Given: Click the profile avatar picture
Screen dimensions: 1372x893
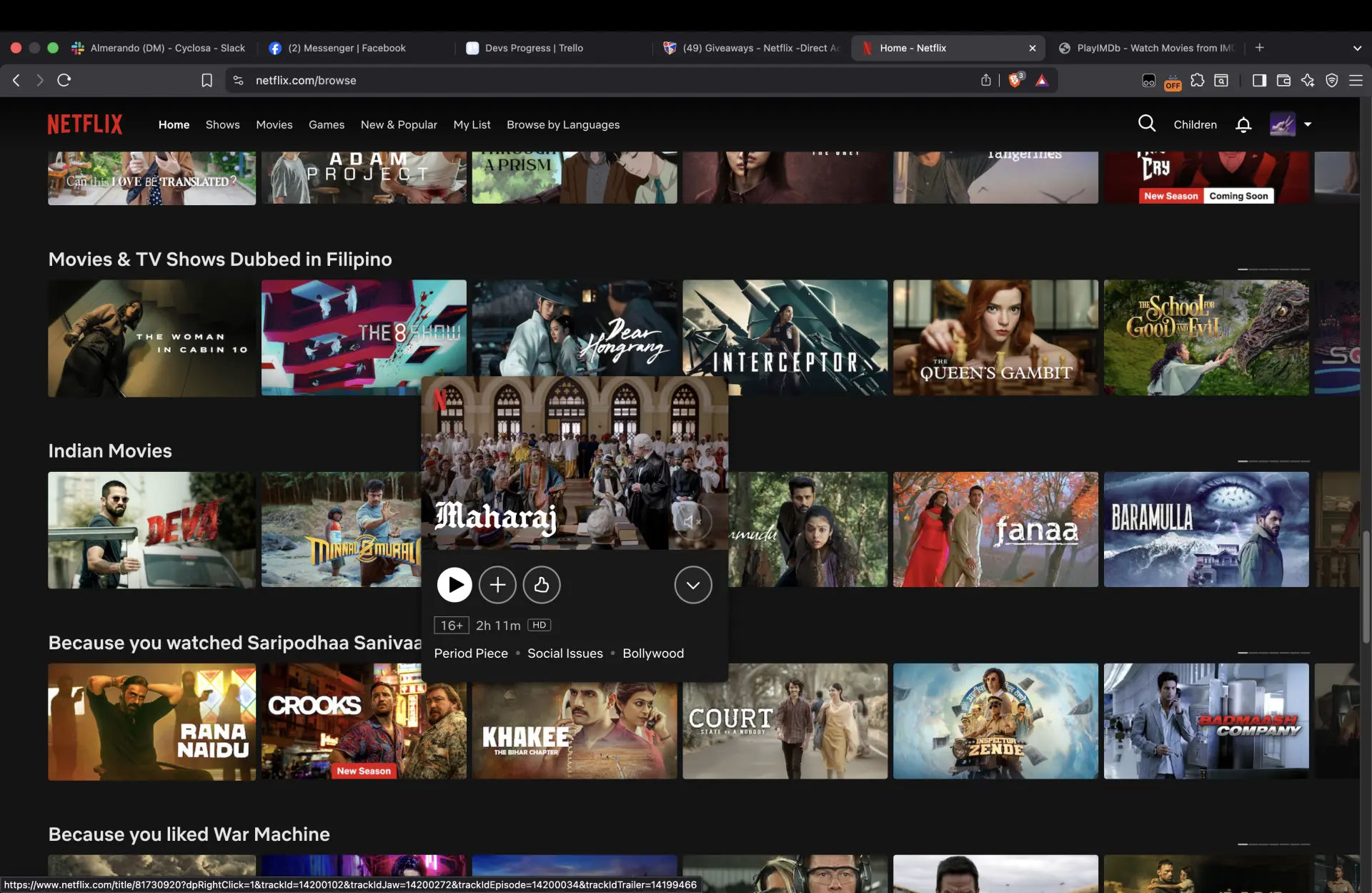Looking at the screenshot, I should point(1283,124).
